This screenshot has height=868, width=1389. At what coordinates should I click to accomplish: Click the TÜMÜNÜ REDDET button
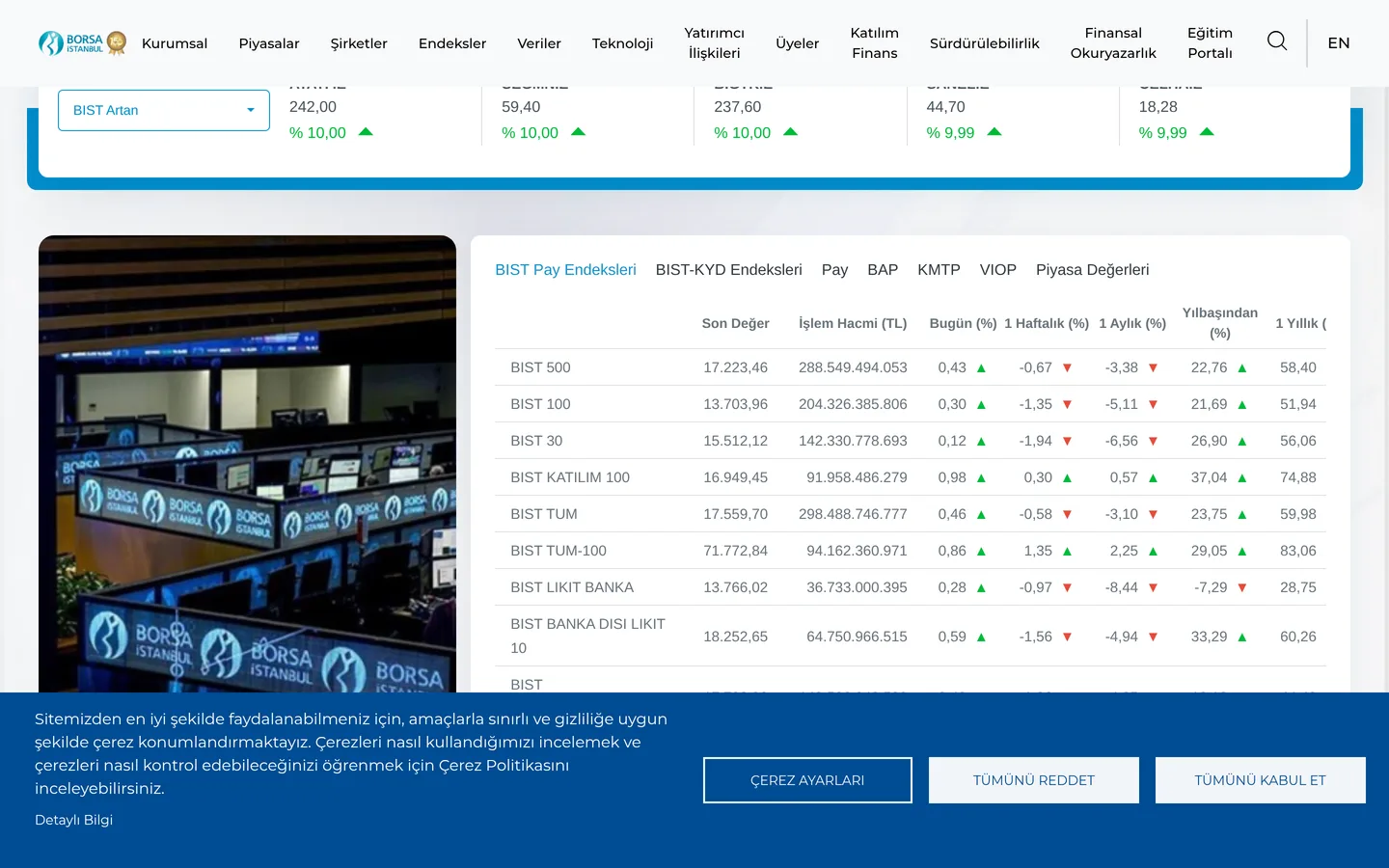(x=1034, y=780)
